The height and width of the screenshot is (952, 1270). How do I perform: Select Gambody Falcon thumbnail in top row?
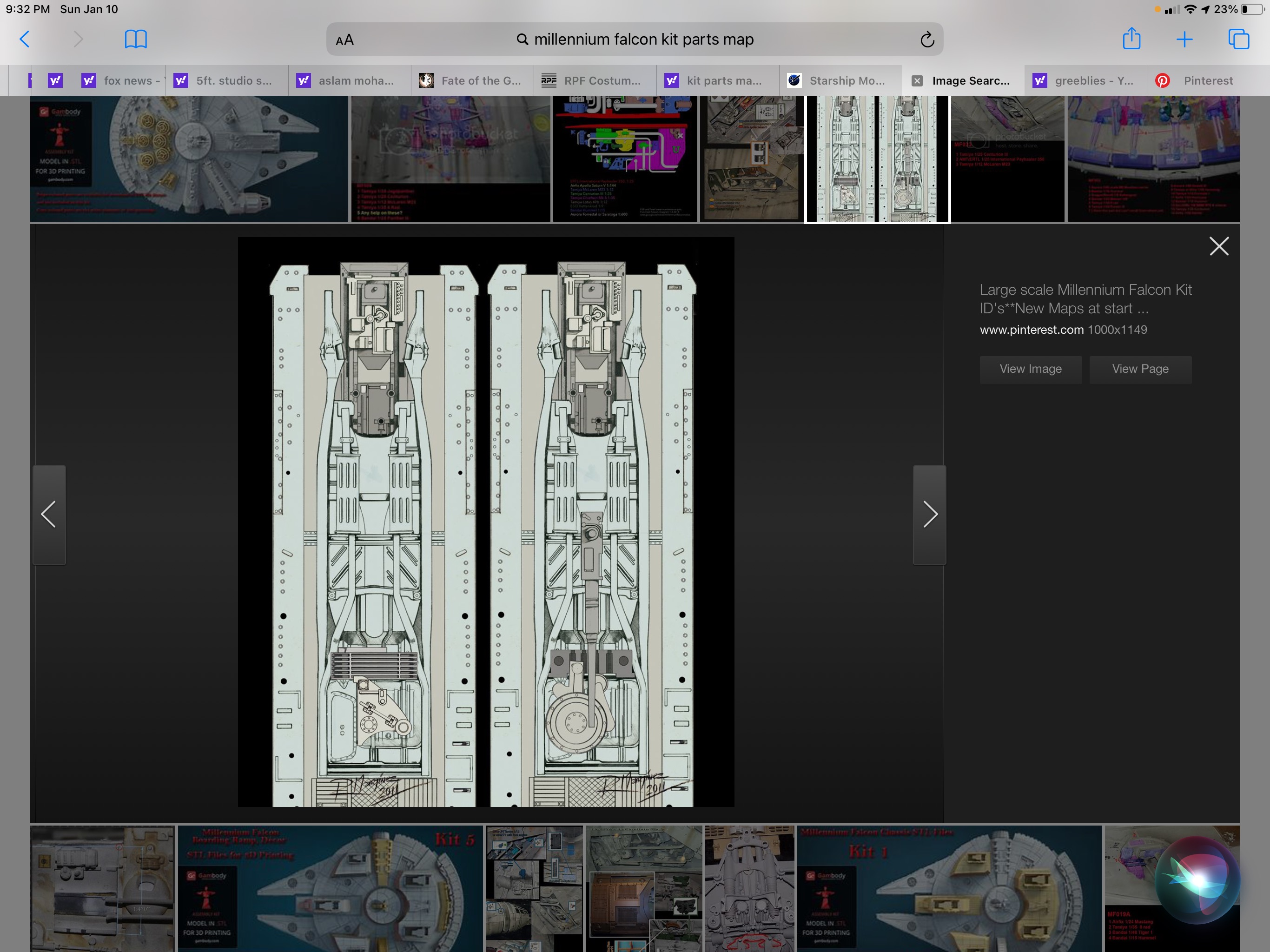(189, 159)
